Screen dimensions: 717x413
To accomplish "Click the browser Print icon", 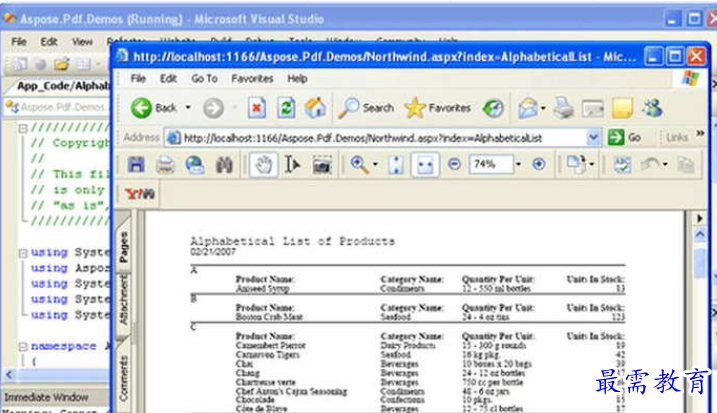I will (x=563, y=108).
